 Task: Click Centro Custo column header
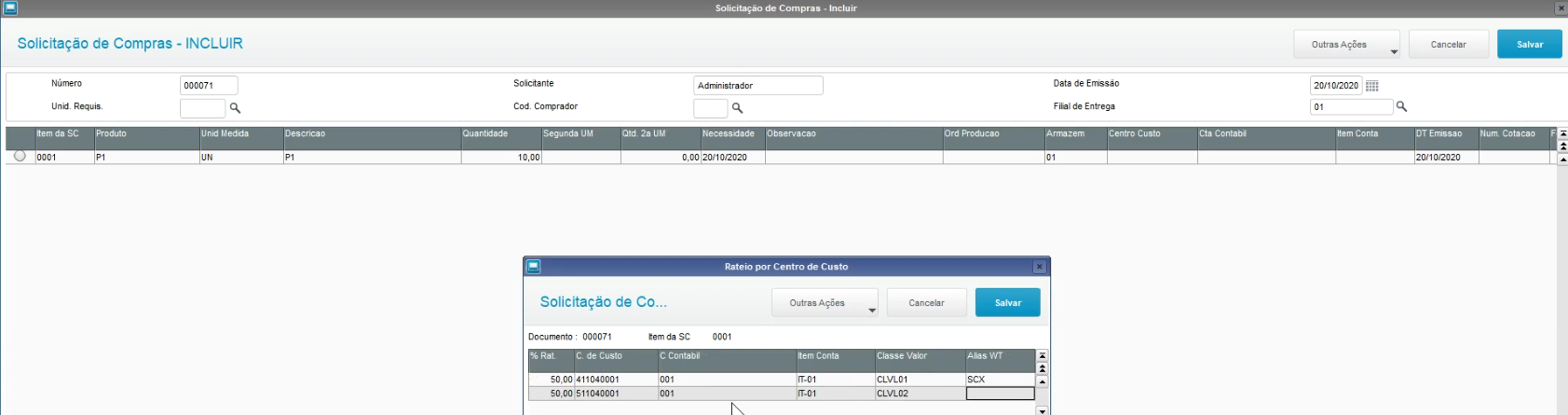click(x=1152, y=138)
